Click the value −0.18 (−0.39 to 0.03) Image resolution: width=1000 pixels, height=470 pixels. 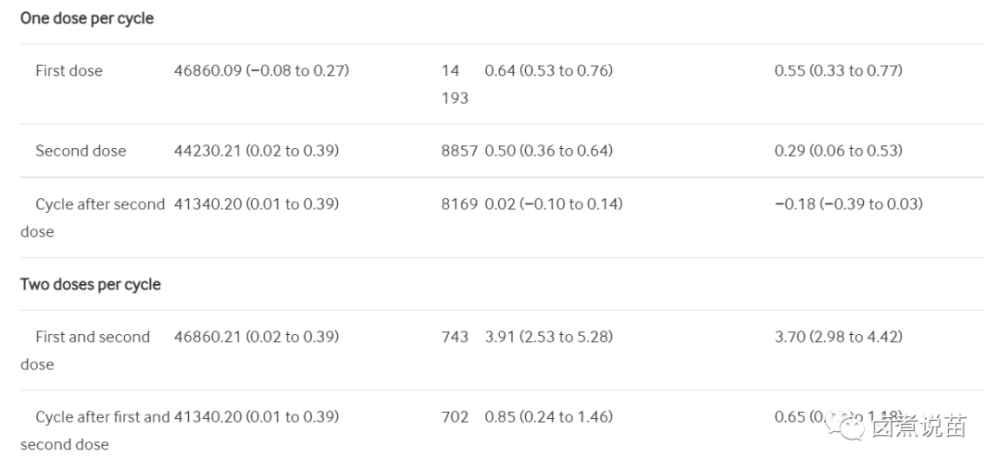click(849, 205)
